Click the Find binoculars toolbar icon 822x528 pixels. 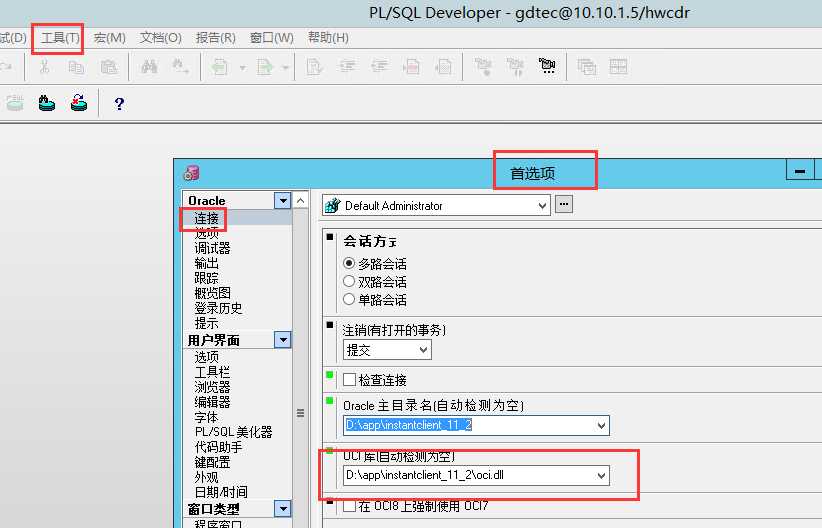pyautogui.click(x=149, y=67)
